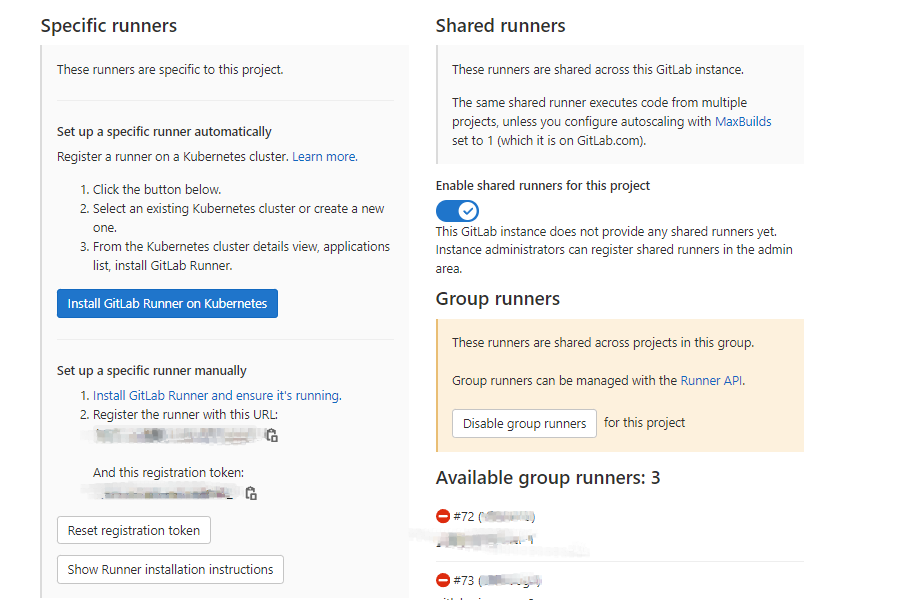Open the MaxBuilds link
Image resolution: width=899 pixels, height=600 pixels.
point(743,122)
